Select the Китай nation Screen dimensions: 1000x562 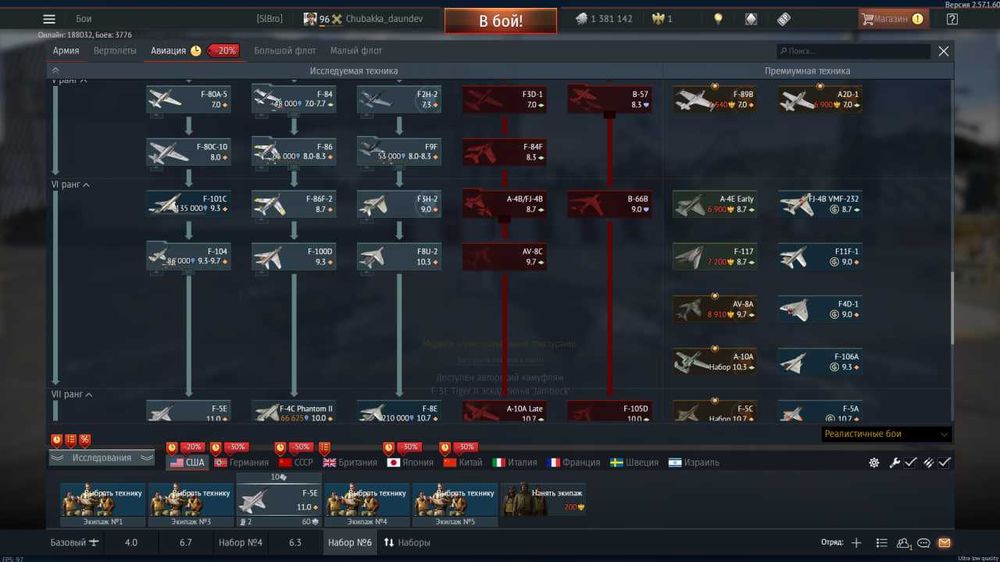pos(463,462)
